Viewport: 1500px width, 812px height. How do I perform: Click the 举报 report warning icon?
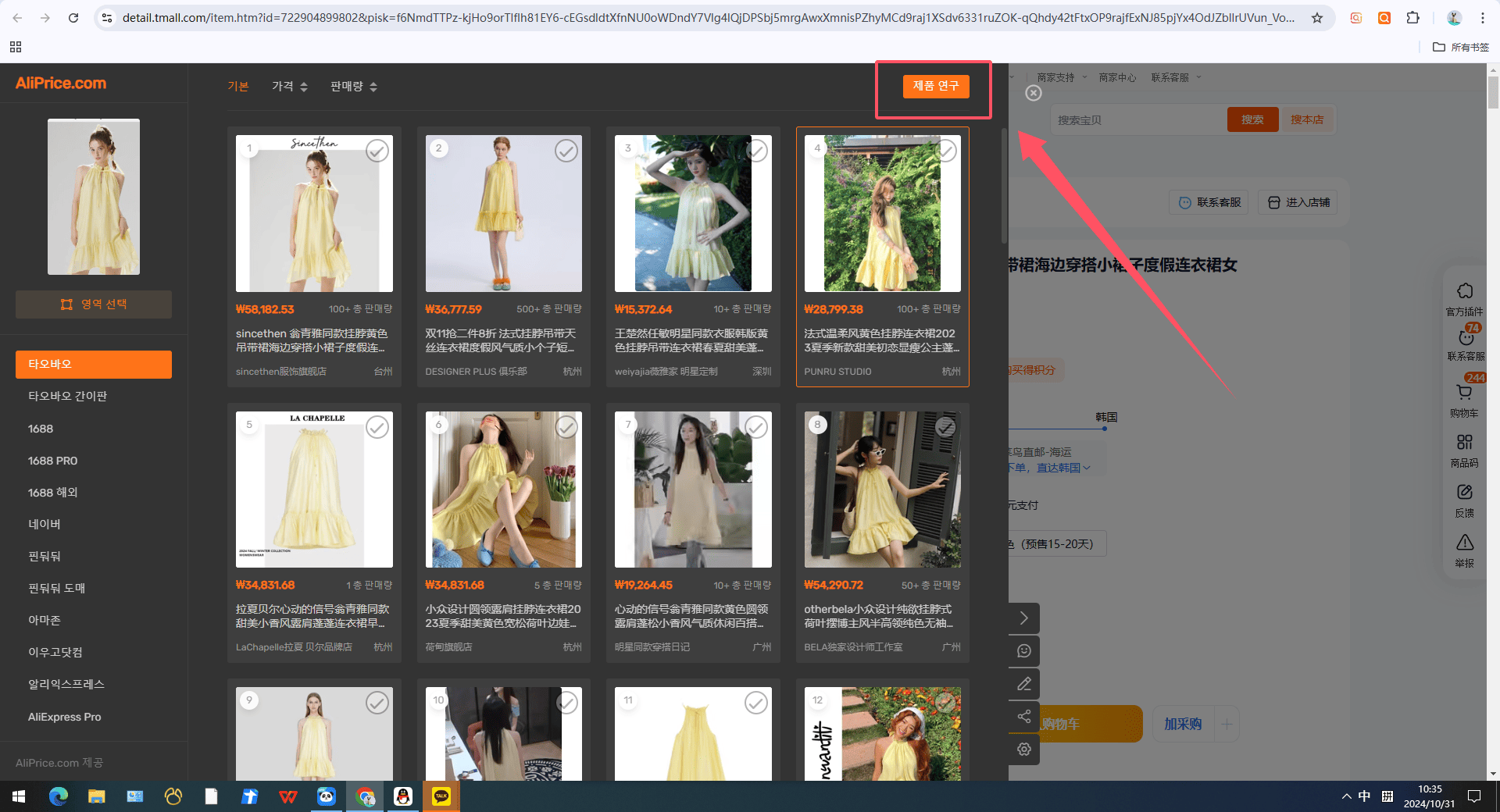[1465, 550]
